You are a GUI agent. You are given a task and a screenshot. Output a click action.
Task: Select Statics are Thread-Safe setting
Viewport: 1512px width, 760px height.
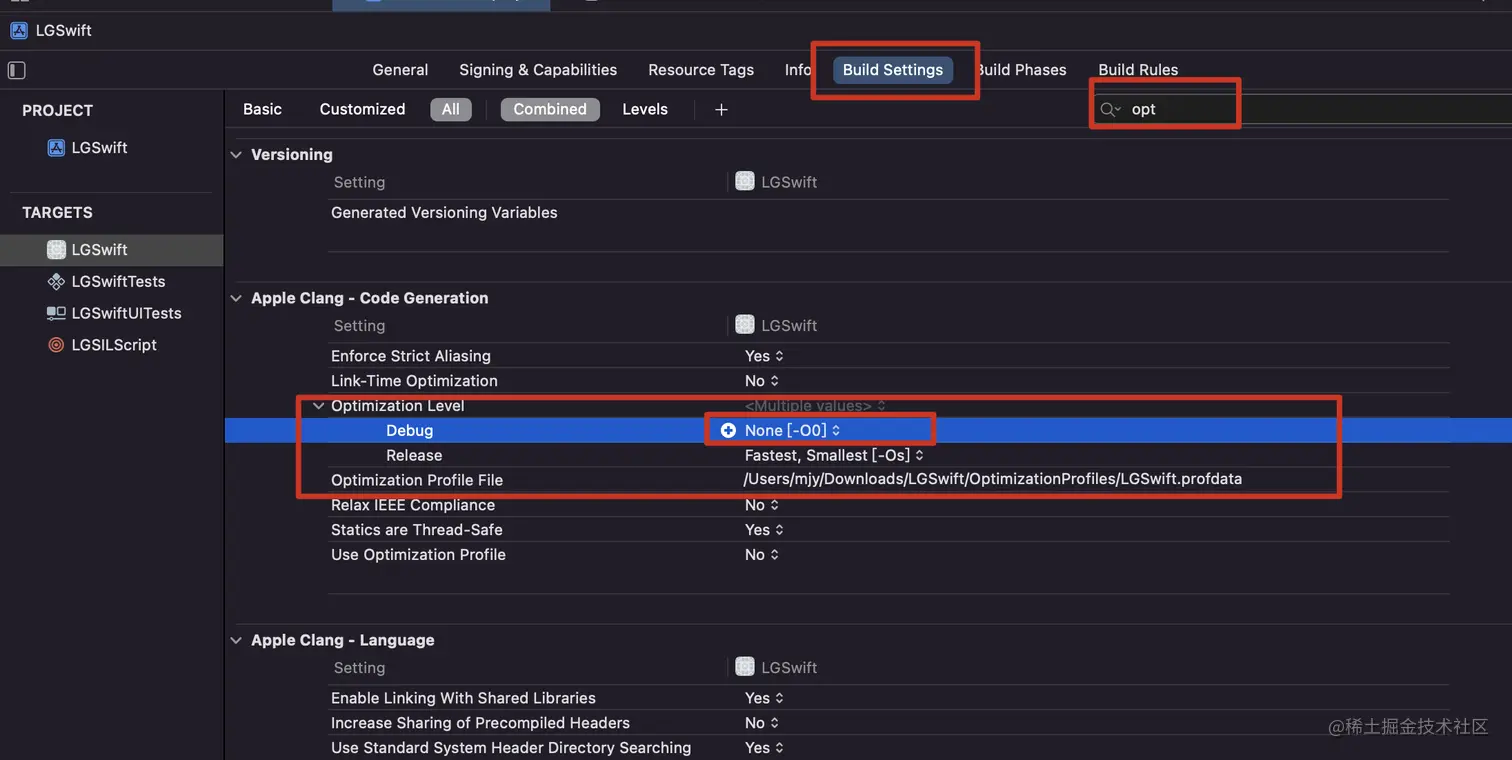click(x=417, y=530)
